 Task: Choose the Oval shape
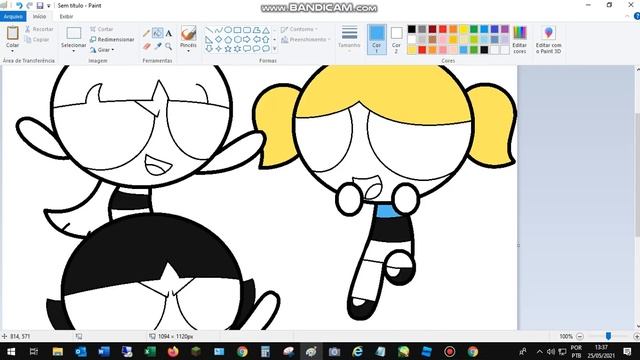coord(228,30)
